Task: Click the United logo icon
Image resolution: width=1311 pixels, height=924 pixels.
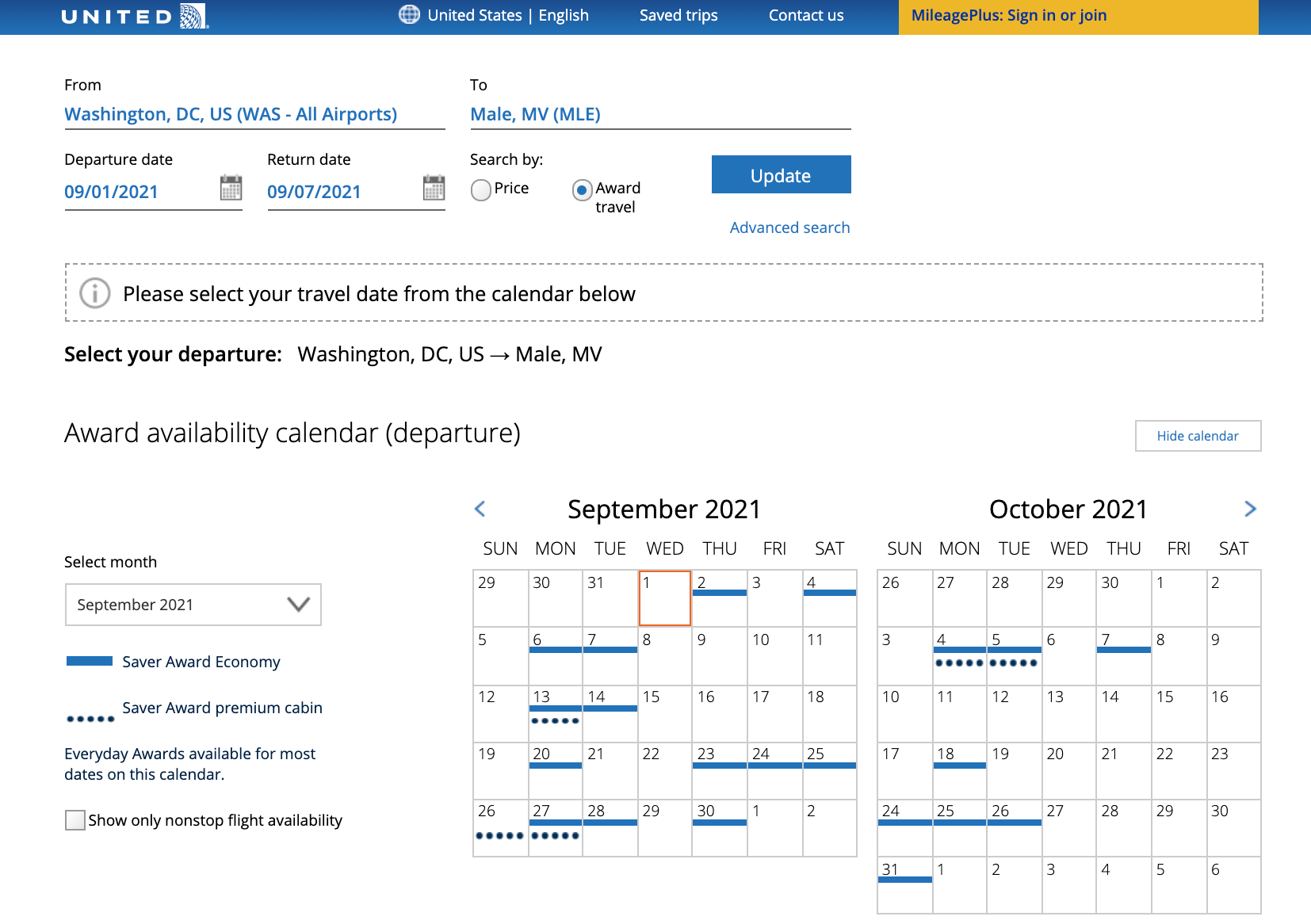Action: pyautogui.click(x=193, y=16)
